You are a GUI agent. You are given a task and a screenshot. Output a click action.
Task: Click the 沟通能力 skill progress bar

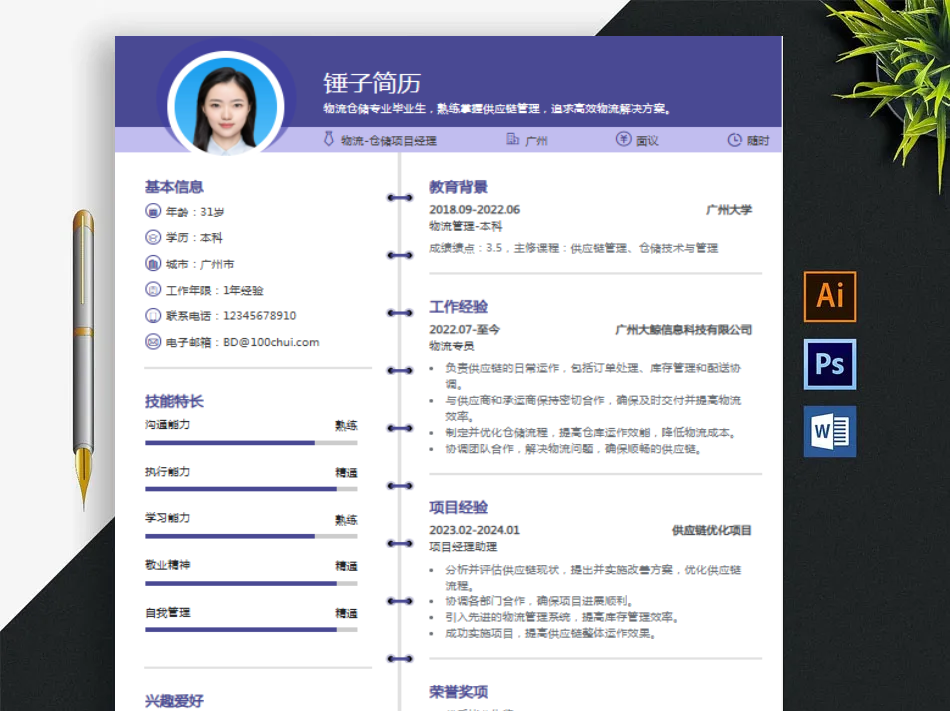point(251,443)
